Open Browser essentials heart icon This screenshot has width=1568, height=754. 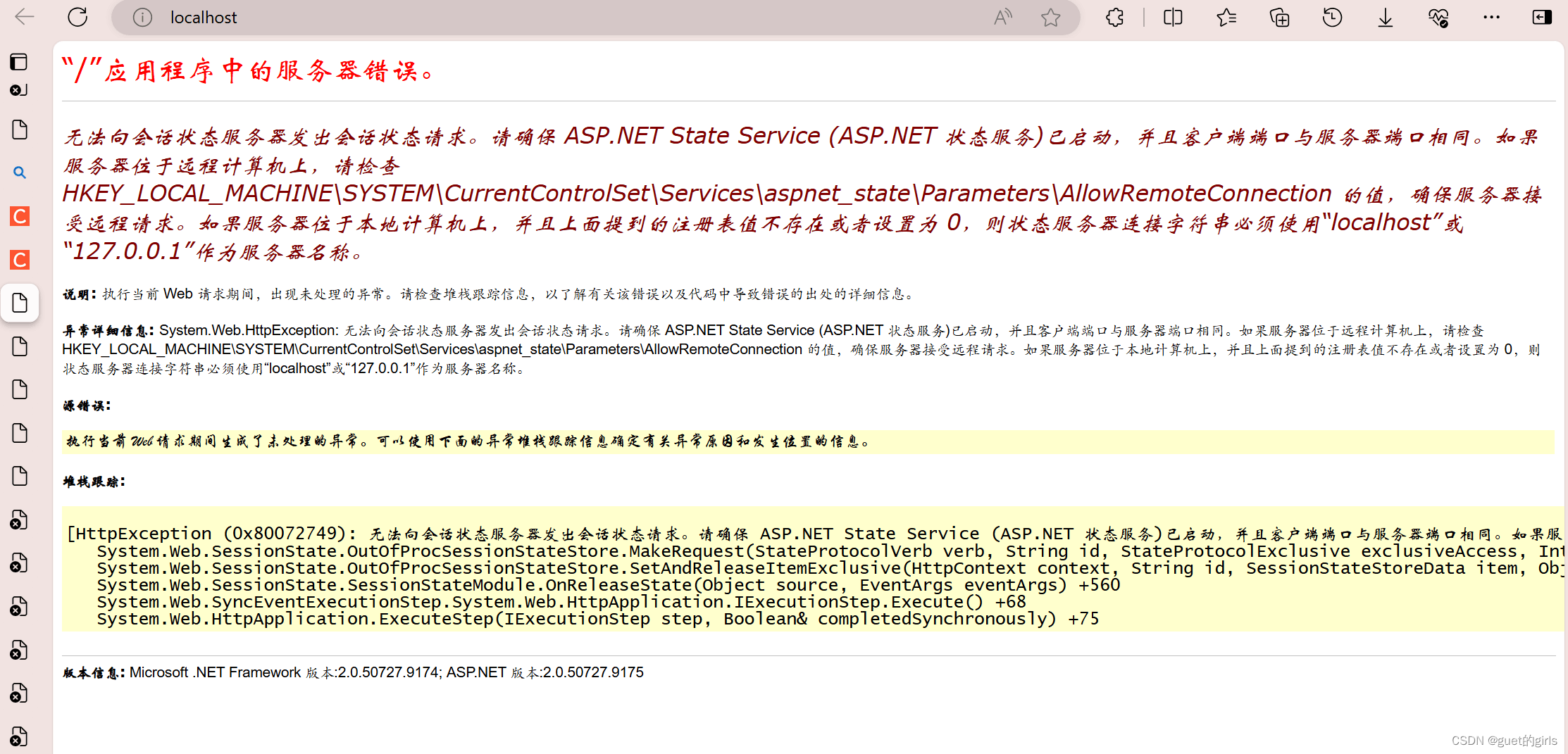pos(1438,18)
